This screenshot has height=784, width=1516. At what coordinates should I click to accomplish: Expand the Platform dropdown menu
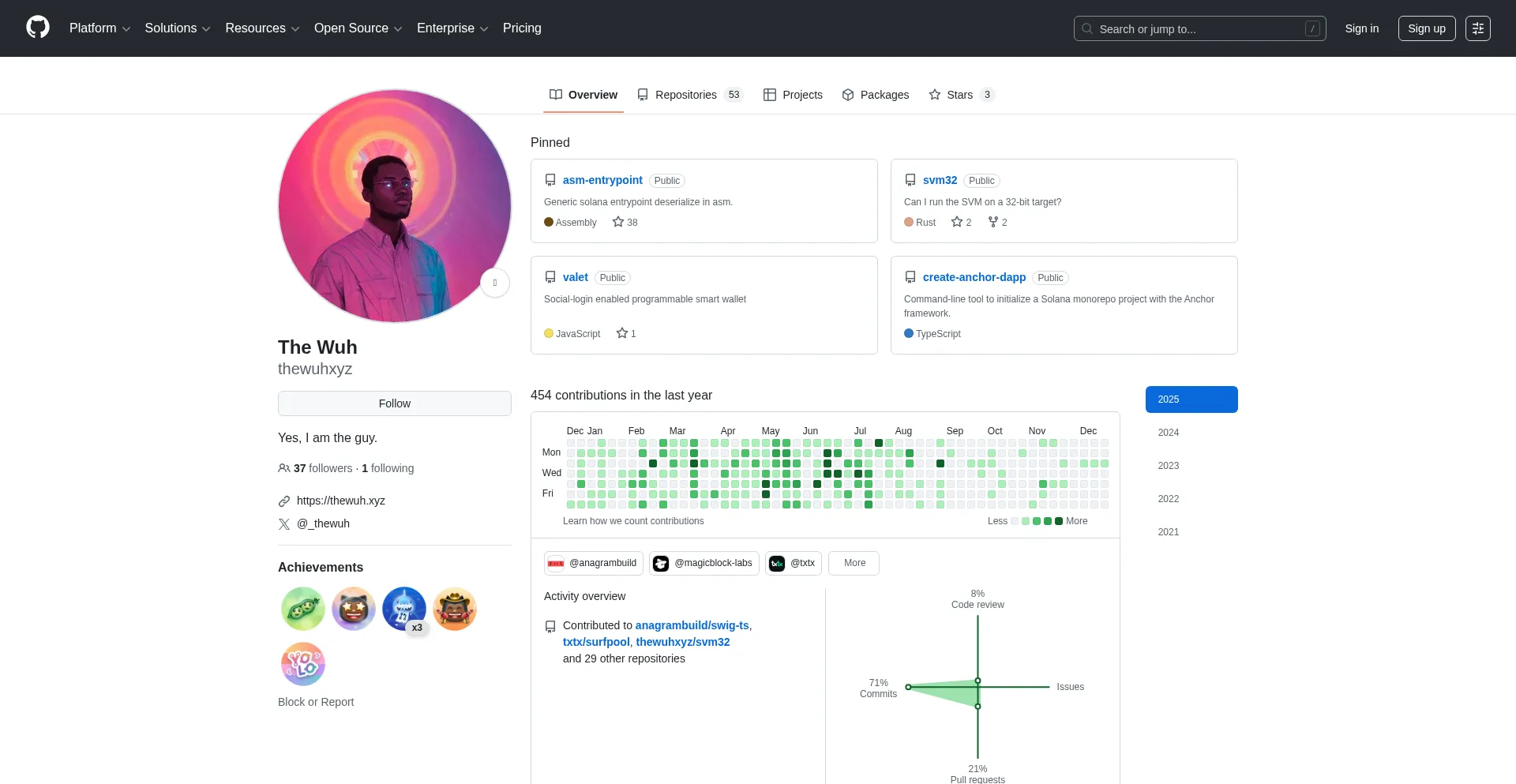tap(99, 28)
